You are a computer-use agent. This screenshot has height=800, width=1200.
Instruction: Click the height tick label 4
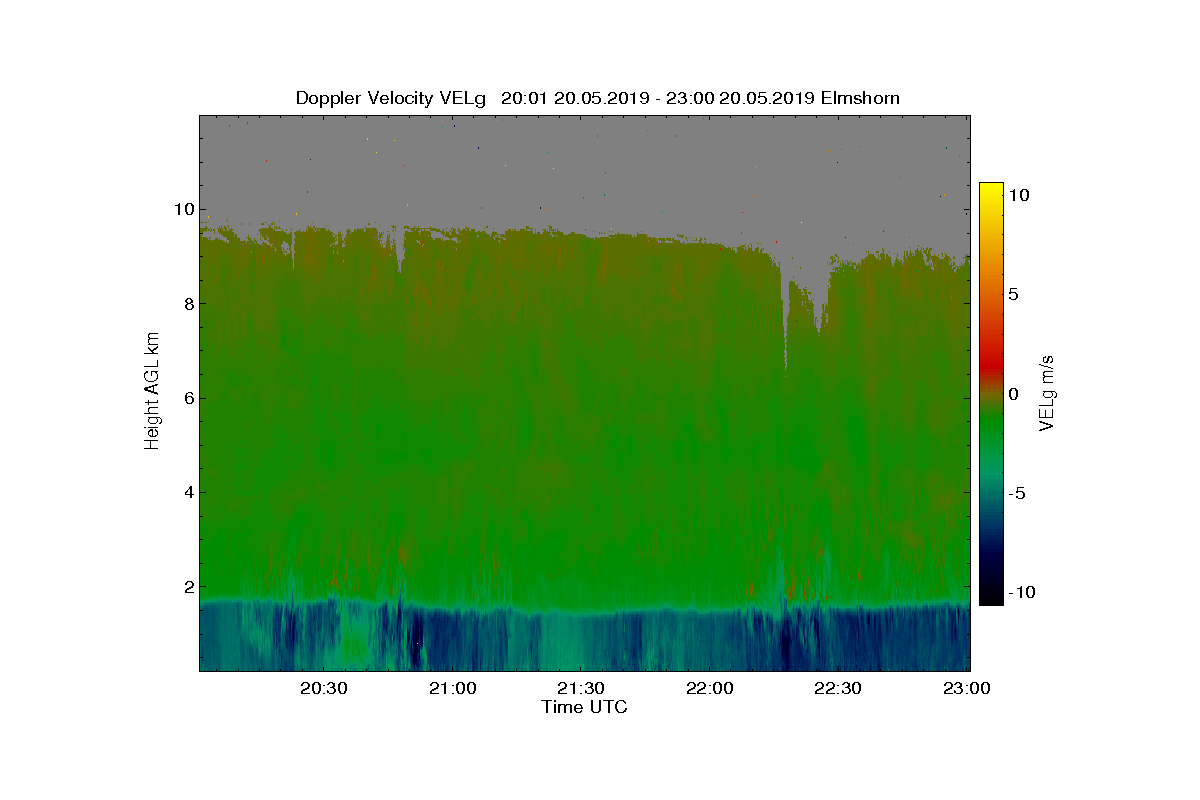coord(187,492)
